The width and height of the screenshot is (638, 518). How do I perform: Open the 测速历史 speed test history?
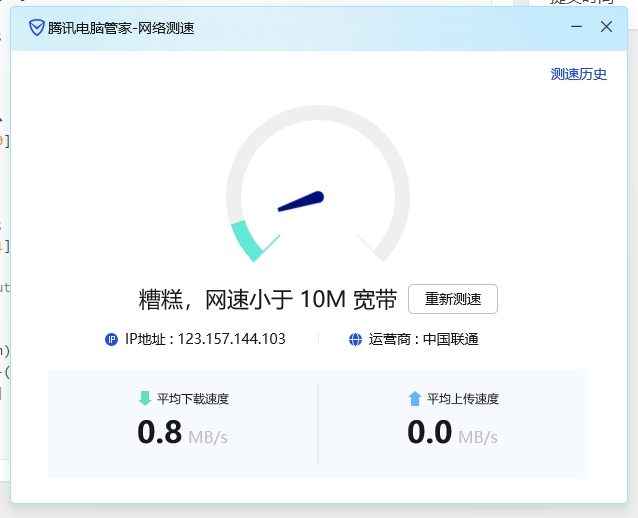coord(578,74)
